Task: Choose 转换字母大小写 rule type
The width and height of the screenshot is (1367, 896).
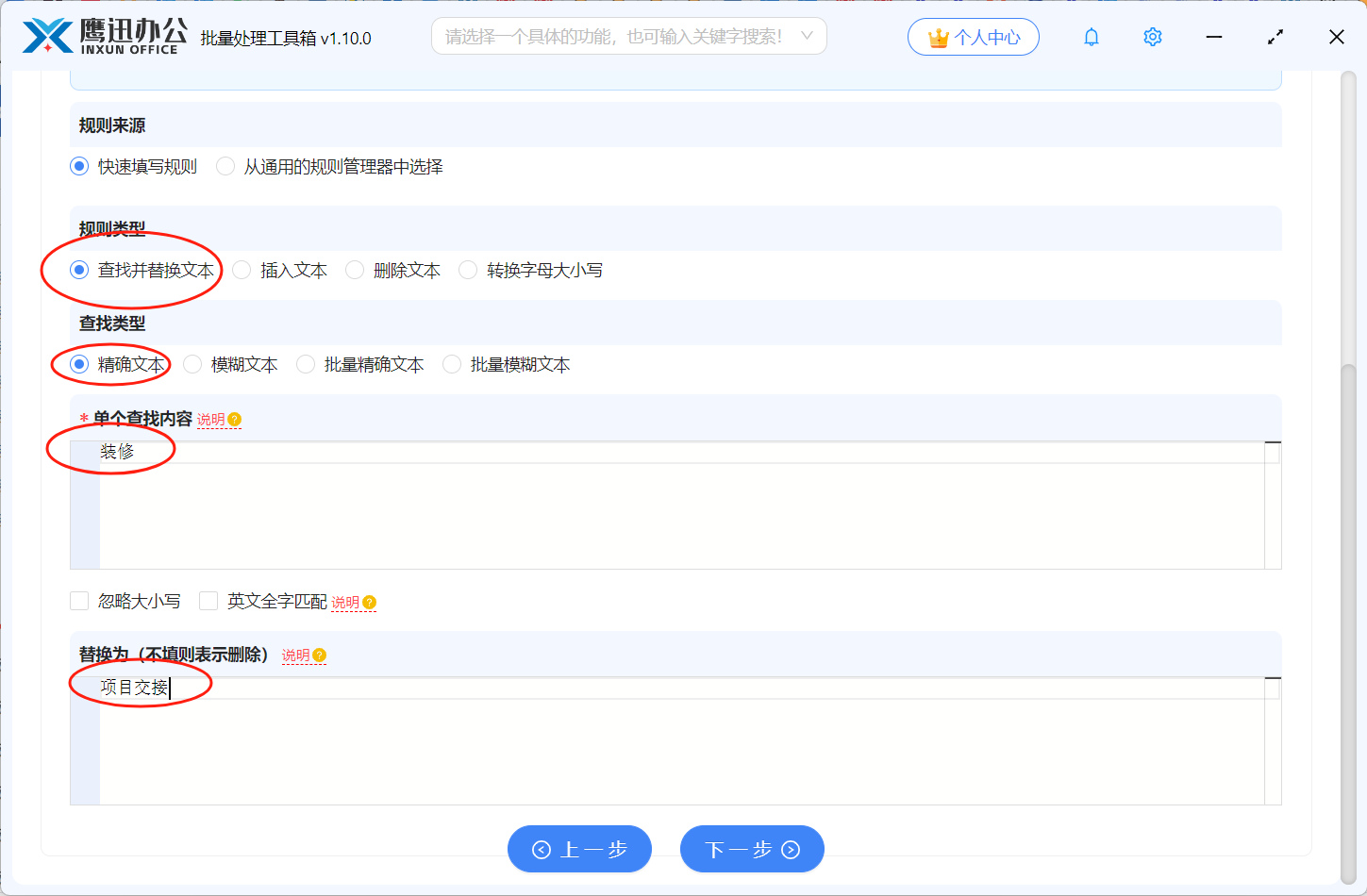Action: [468, 270]
